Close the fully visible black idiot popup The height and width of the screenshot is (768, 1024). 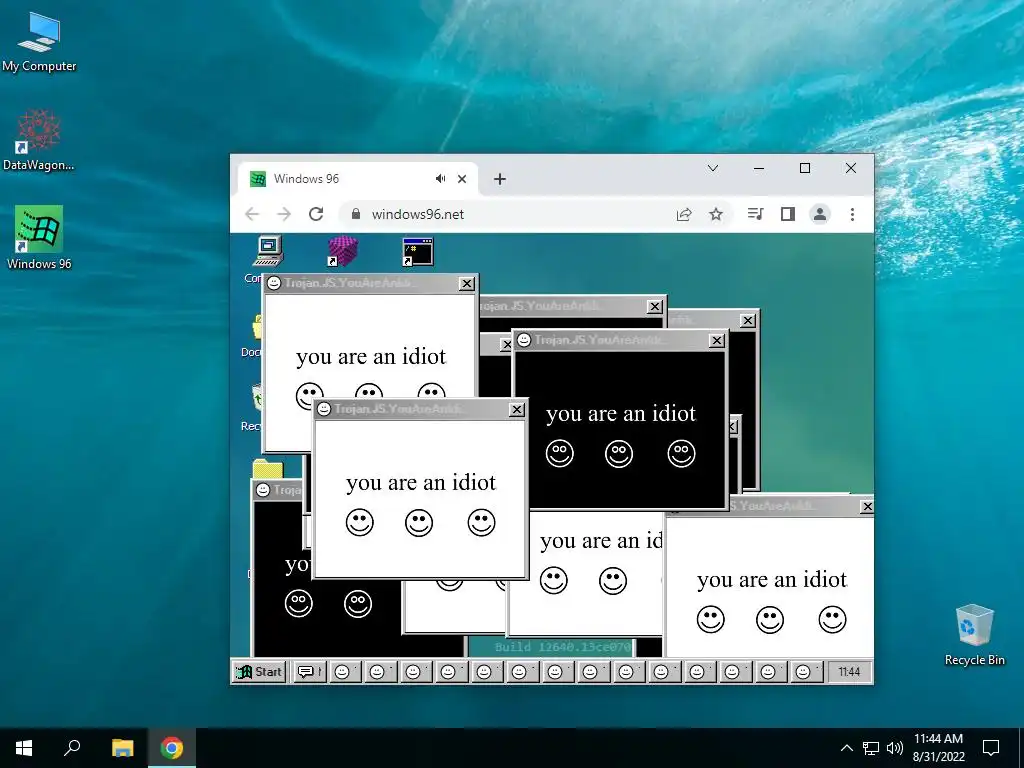tap(717, 340)
